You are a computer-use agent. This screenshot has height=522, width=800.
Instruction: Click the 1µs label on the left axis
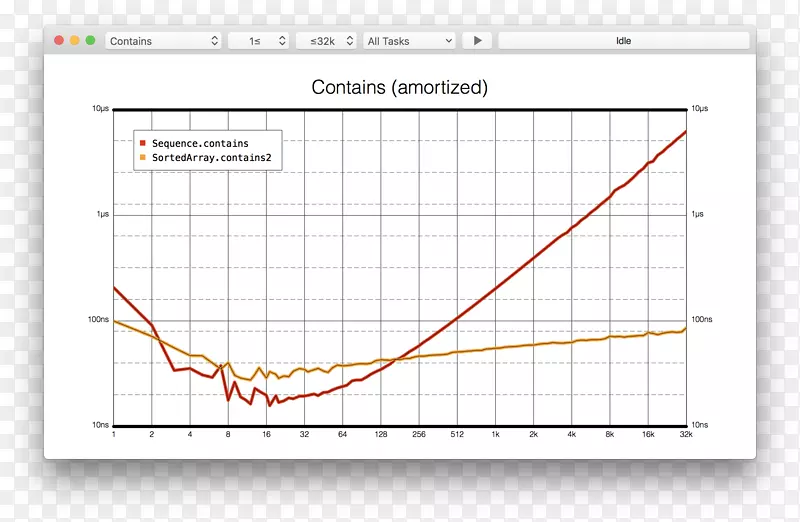click(x=102, y=215)
